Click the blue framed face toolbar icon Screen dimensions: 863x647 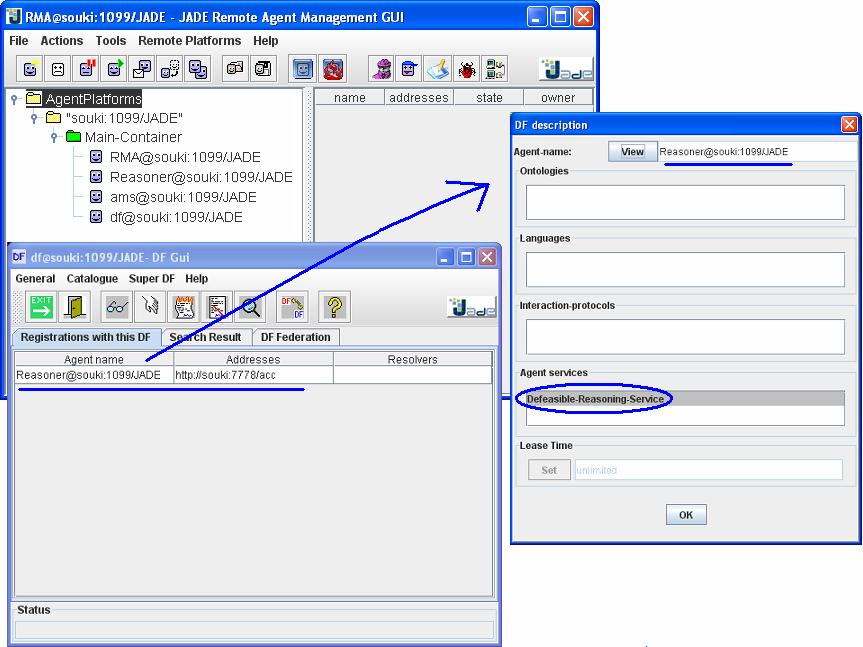coord(303,69)
